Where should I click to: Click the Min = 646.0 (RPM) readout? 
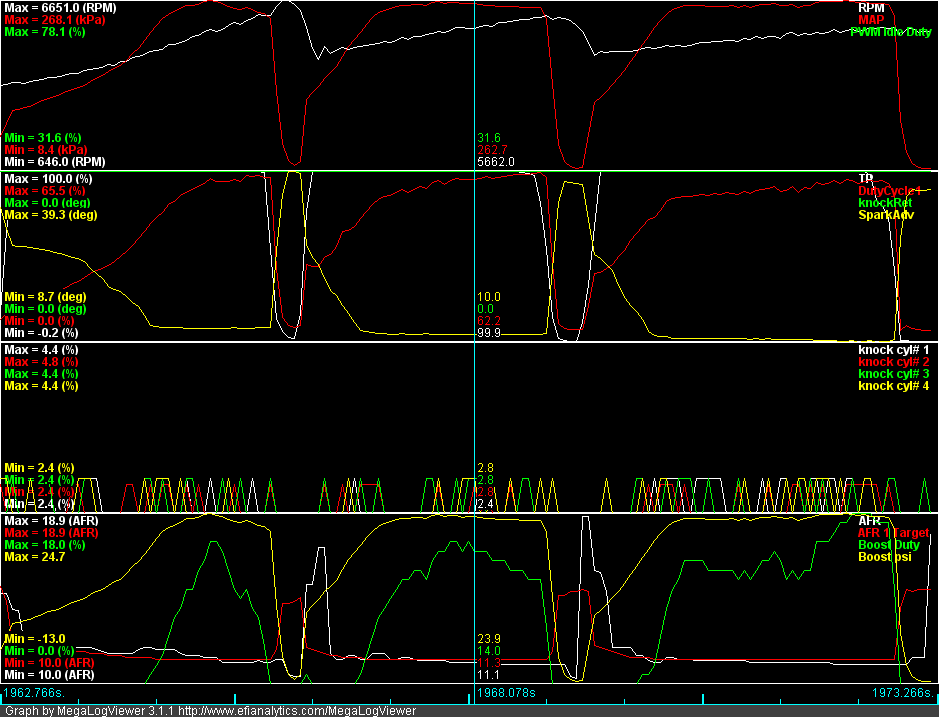tap(55, 161)
